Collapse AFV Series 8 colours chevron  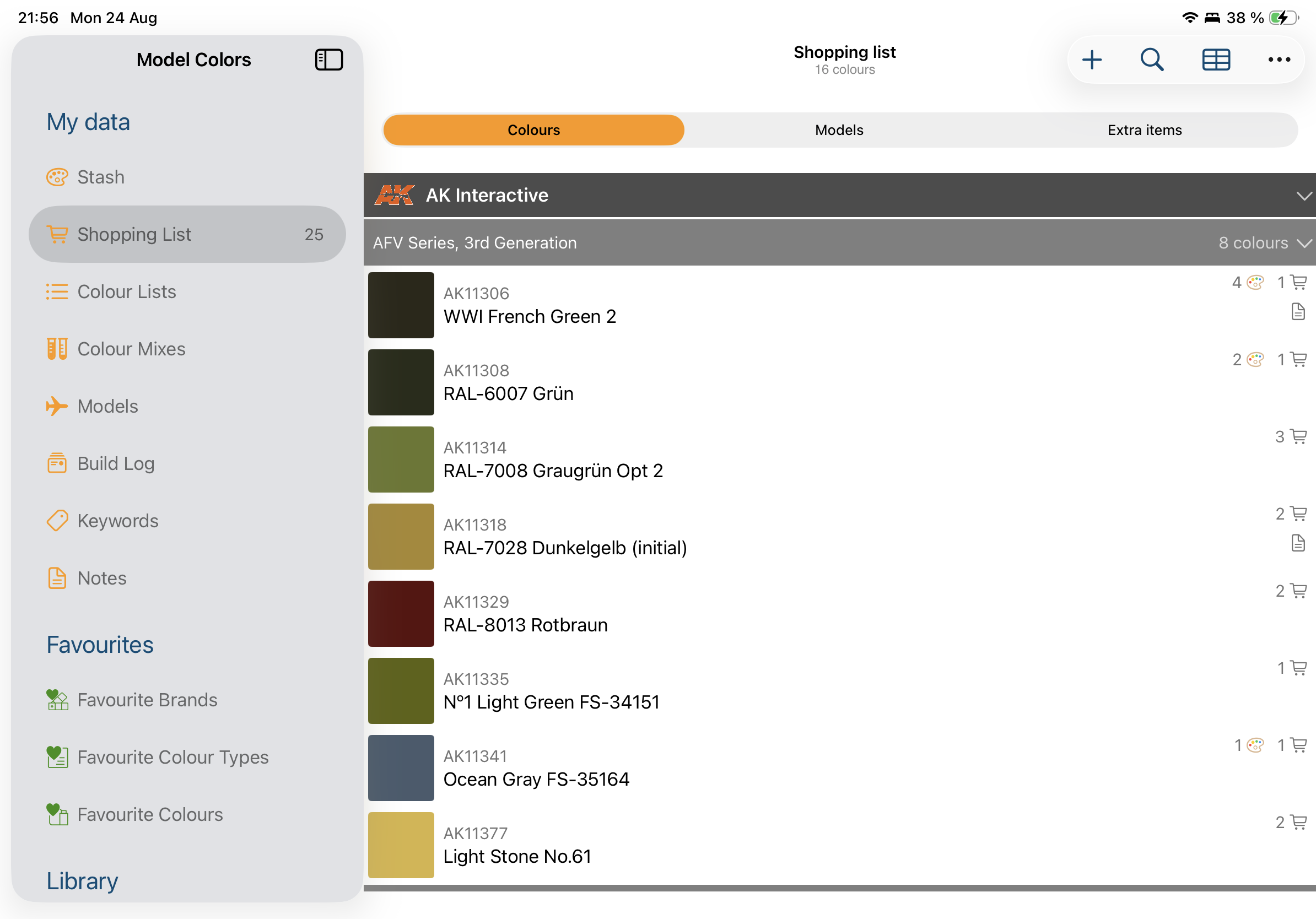(1304, 244)
